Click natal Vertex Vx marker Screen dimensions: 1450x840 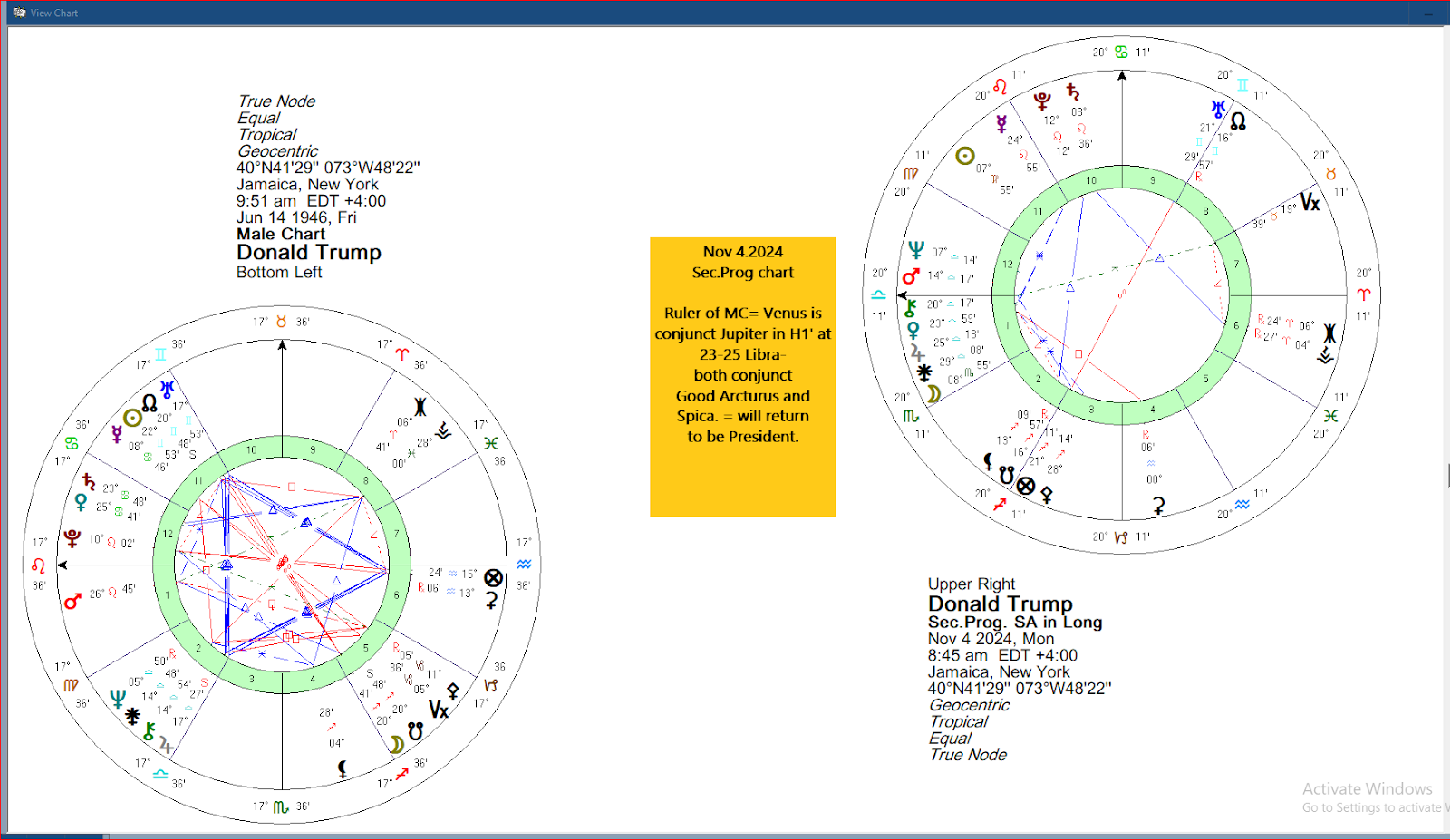[439, 710]
